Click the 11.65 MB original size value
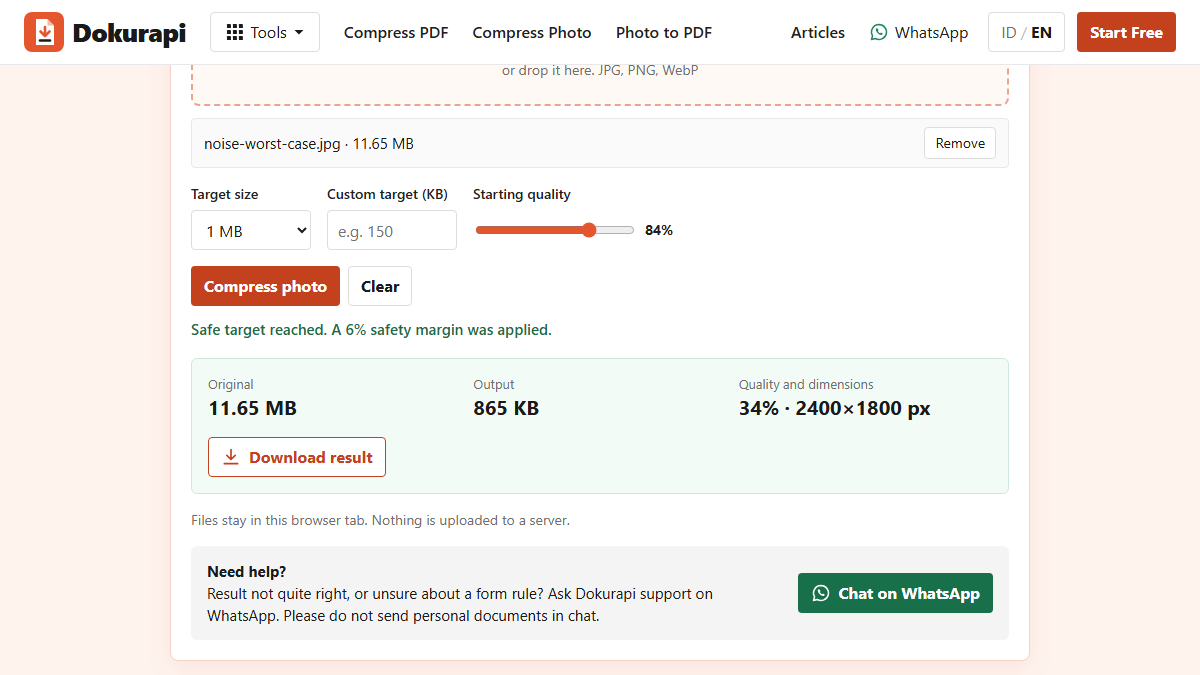The image size is (1200, 675). (252, 408)
